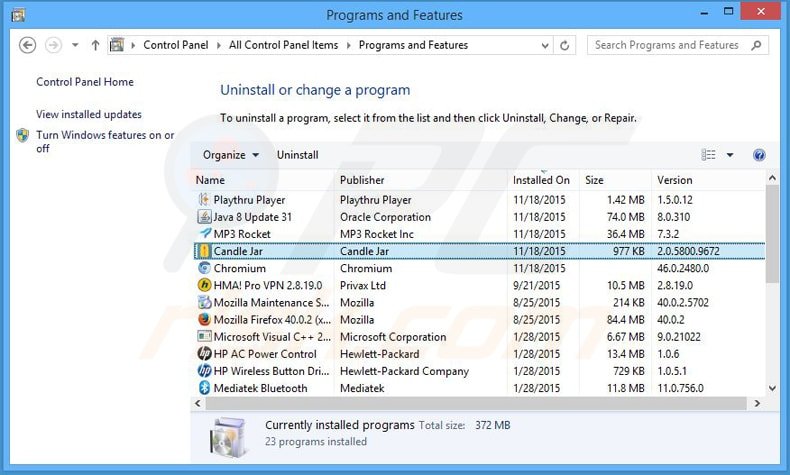Viewport: 790px width, 475px height.
Task: Click the horizontal scrollbar thumb
Action: pos(476,403)
